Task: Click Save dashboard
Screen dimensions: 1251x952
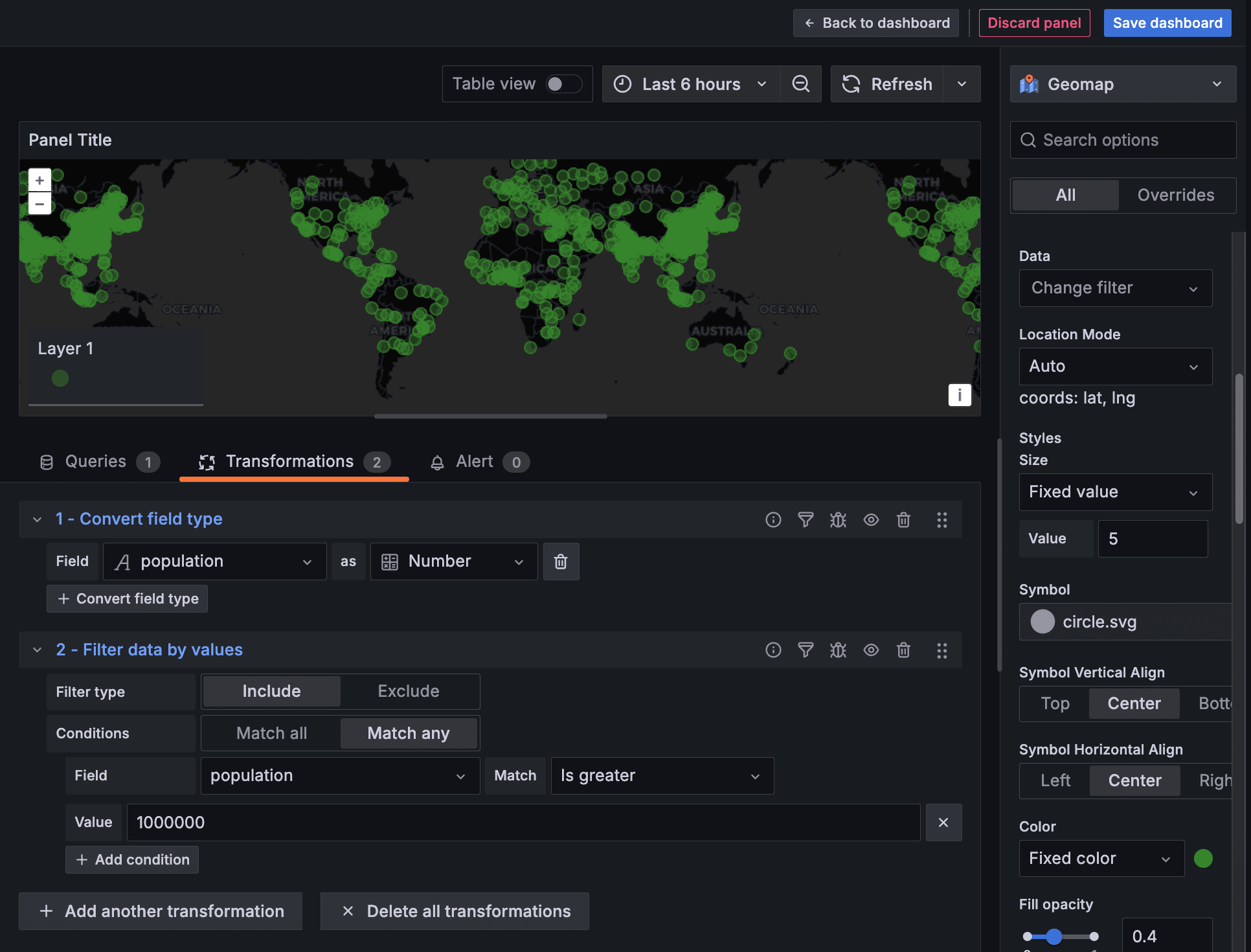Action: (x=1167, y=23)
